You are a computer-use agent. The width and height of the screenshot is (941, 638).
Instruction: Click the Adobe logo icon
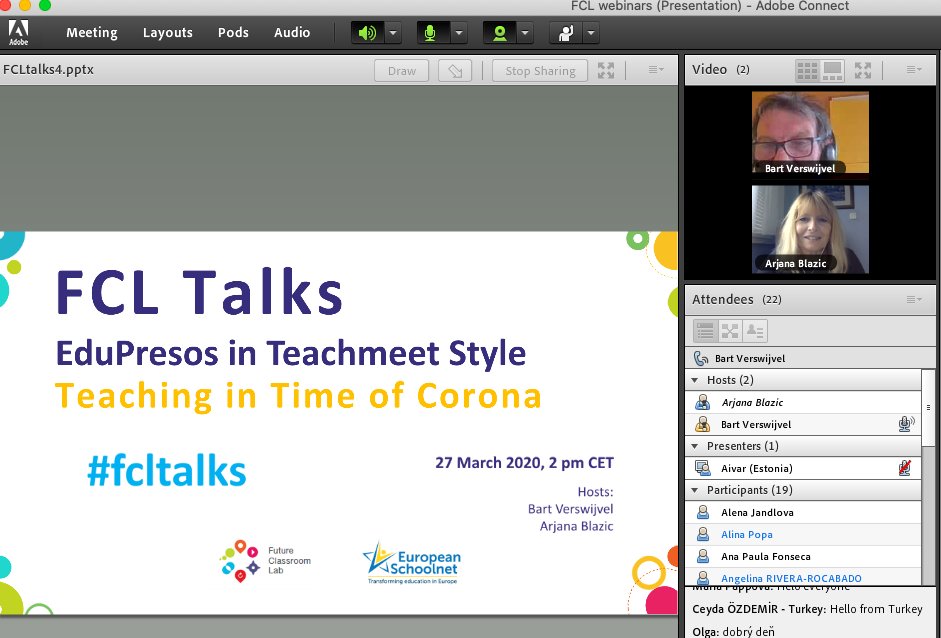pos(18,32)
